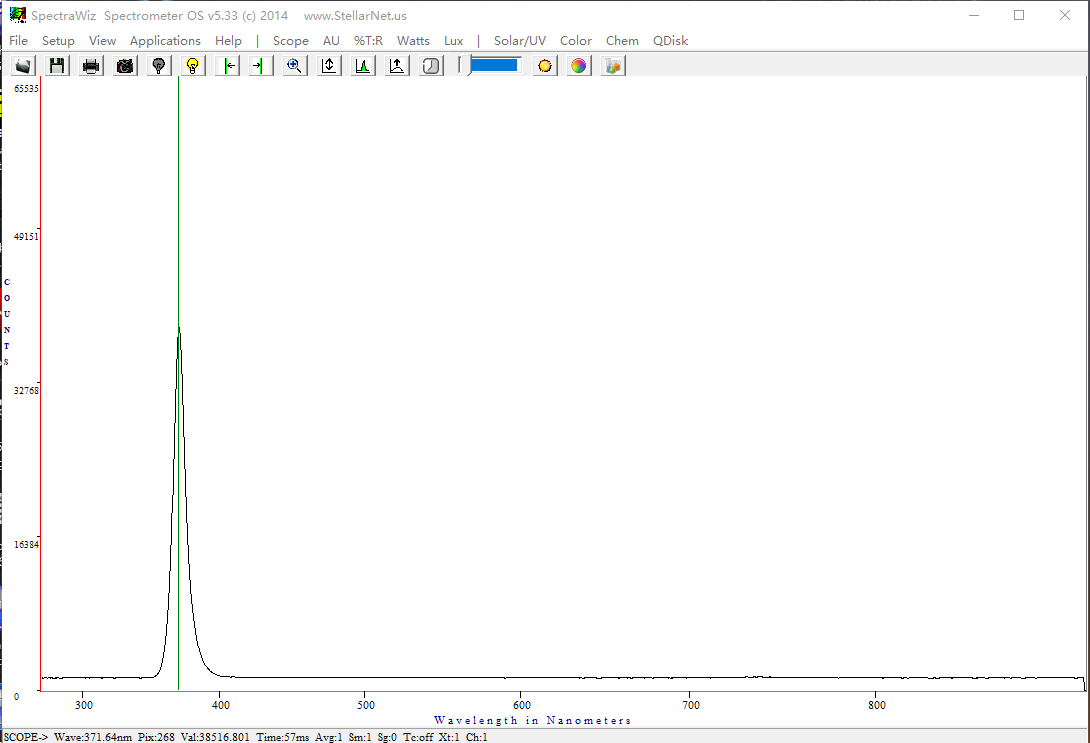Click the vertical rescale arrows icon
Image resolution: width=1090 pixels, height=743 pixels.
point(329,66)
